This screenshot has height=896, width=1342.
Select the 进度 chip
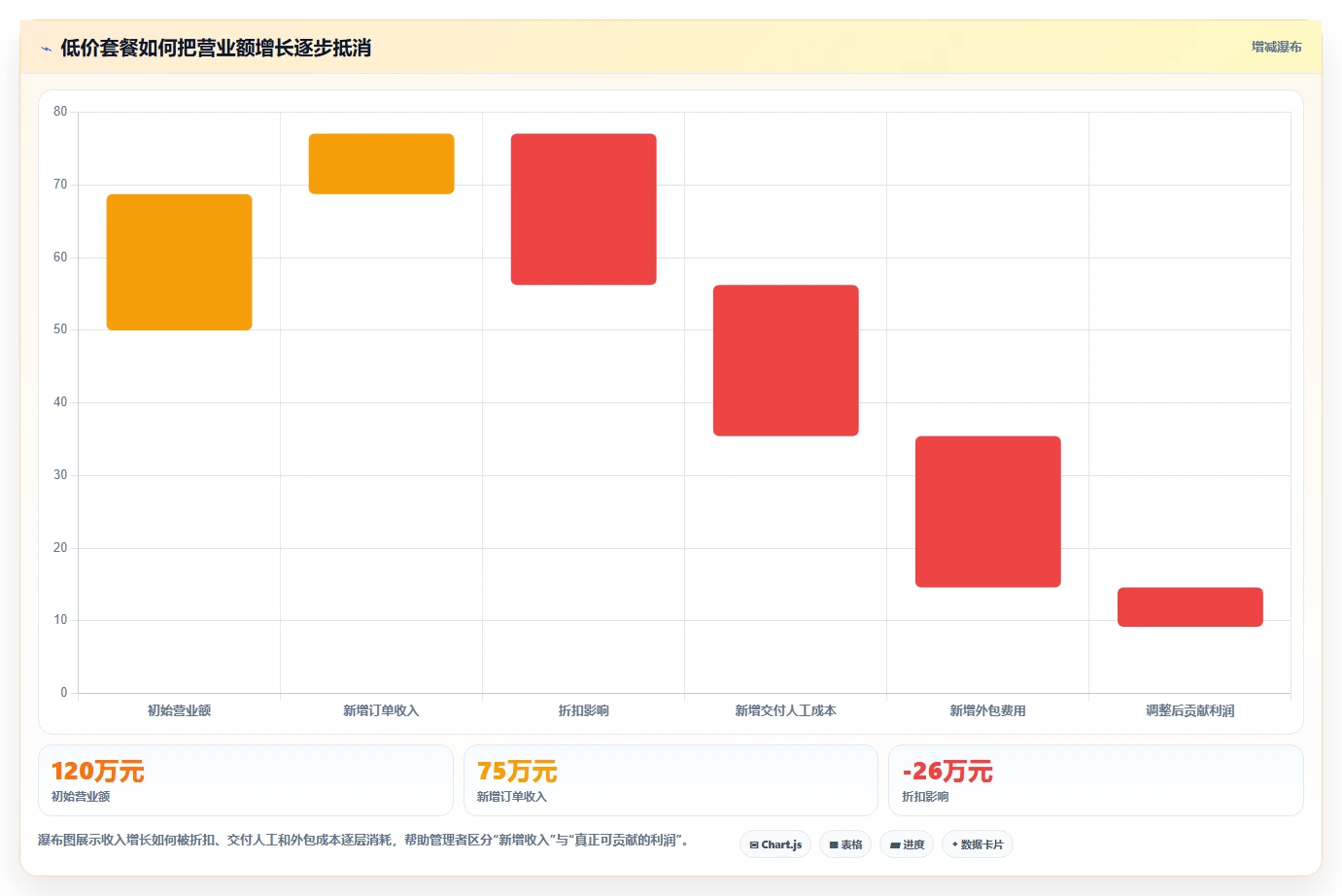[x=907, y=844]
